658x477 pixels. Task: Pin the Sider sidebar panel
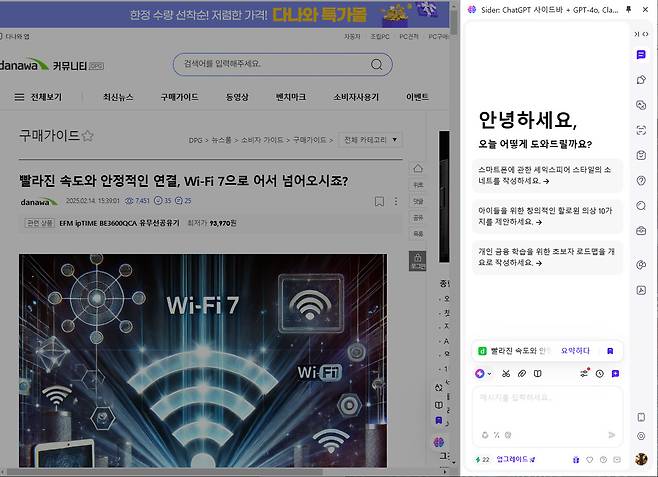click(628, 9)
